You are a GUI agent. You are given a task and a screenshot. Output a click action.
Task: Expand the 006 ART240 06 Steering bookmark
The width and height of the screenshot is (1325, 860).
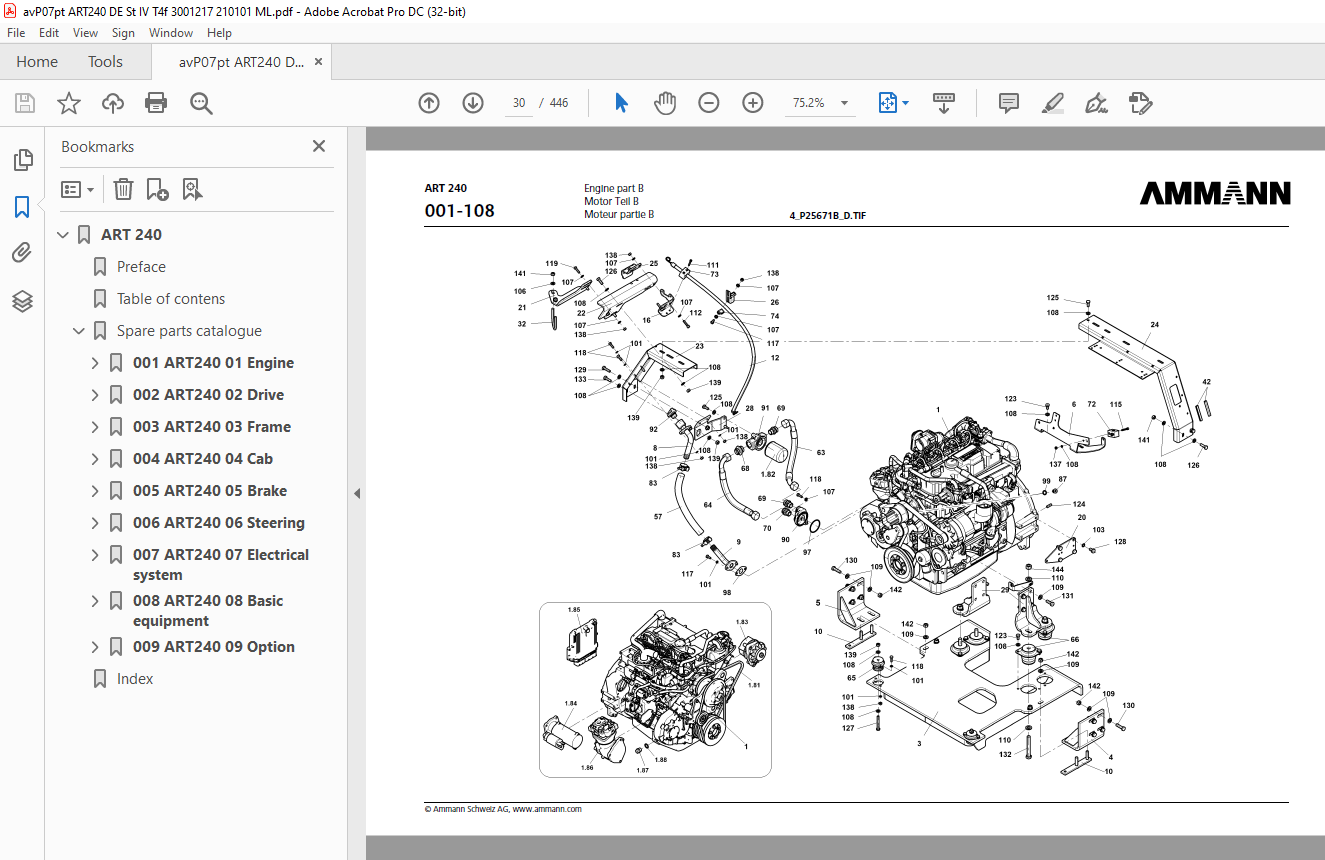point(95,523)
